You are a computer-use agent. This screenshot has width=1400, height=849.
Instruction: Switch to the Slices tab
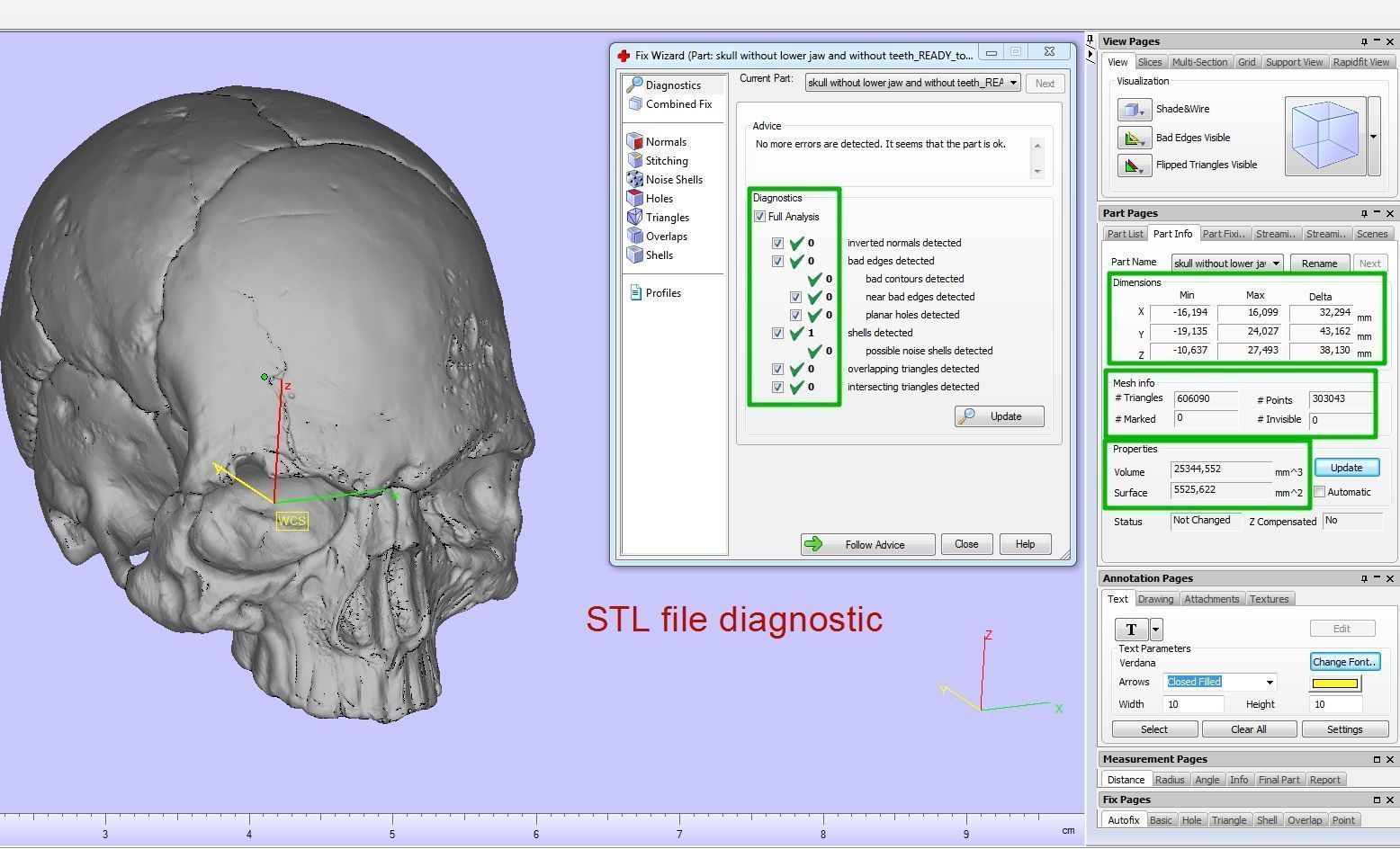1149,62
